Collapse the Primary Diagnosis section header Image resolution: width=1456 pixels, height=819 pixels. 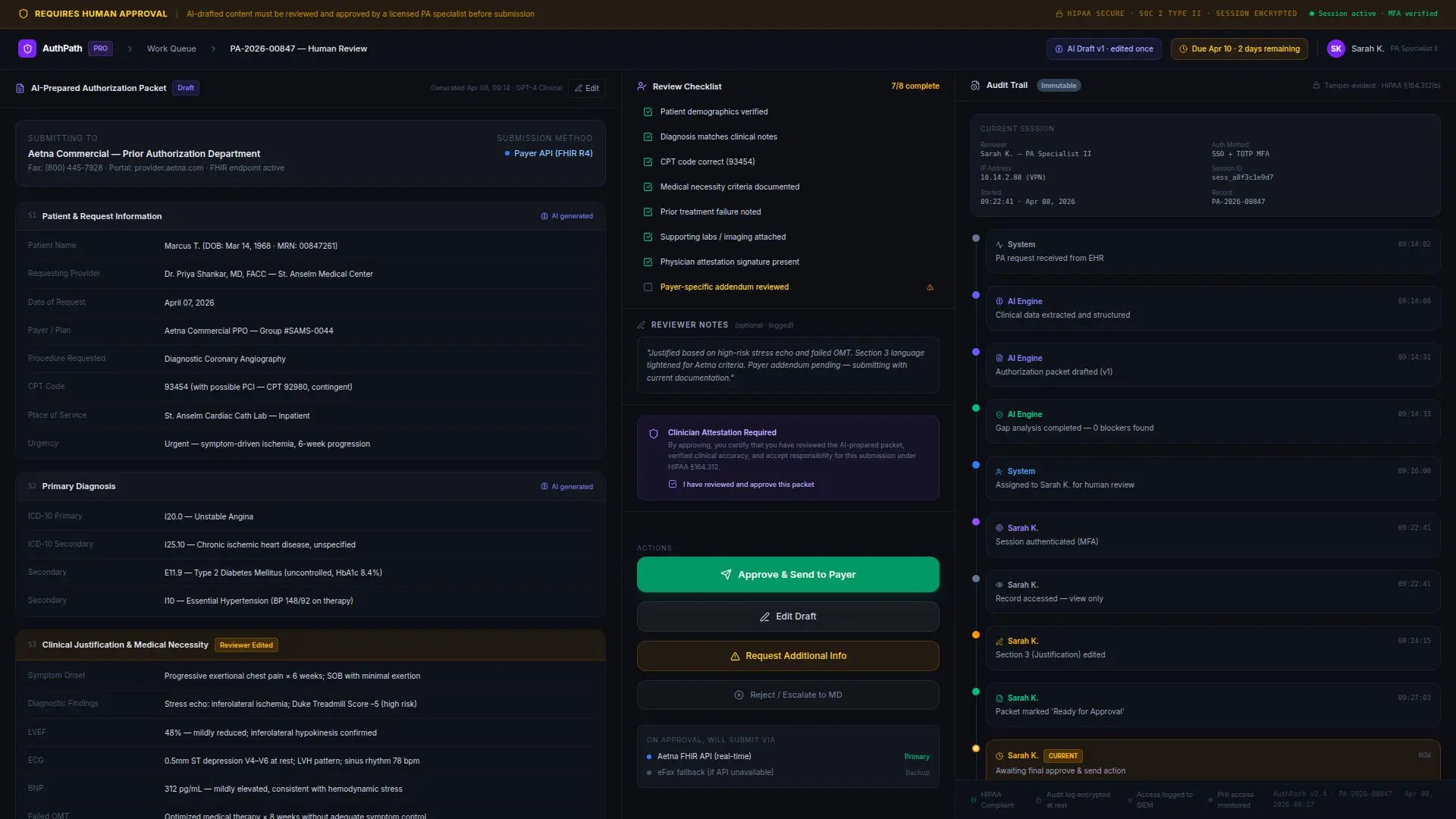click(79, 487)
